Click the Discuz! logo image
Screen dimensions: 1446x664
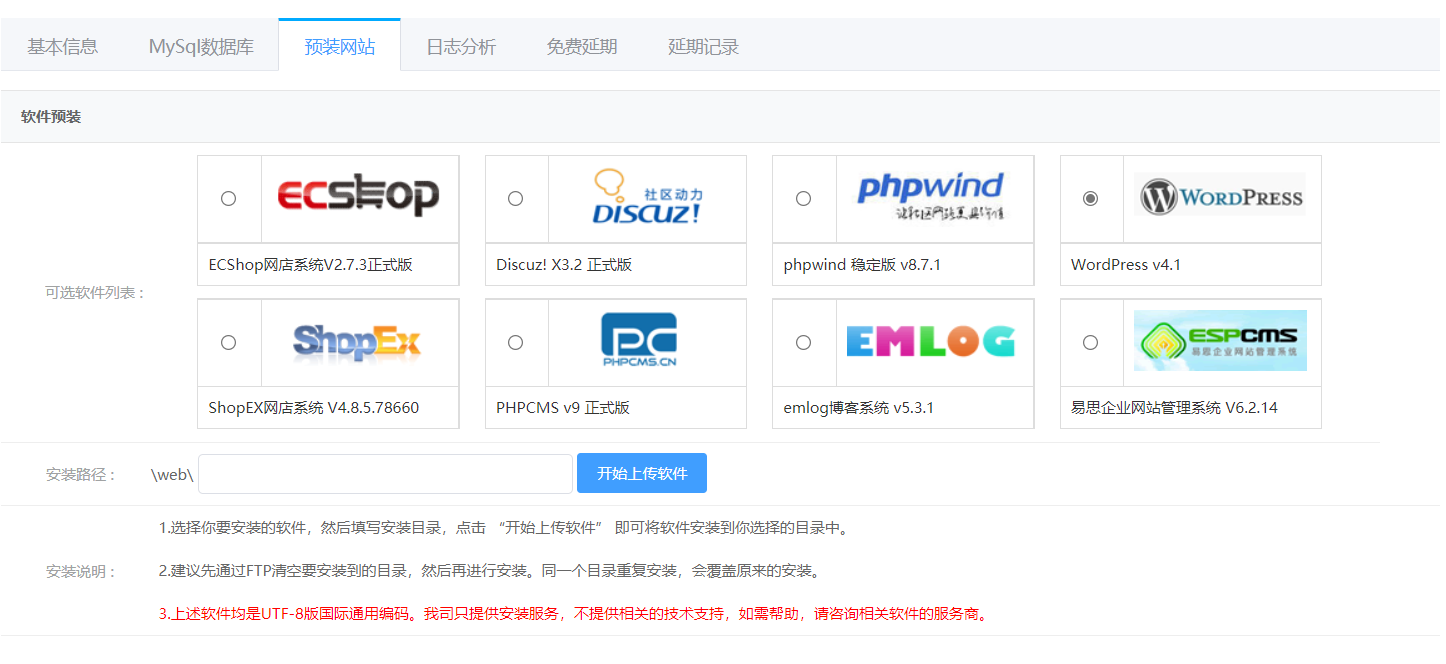tap(646, 197)
